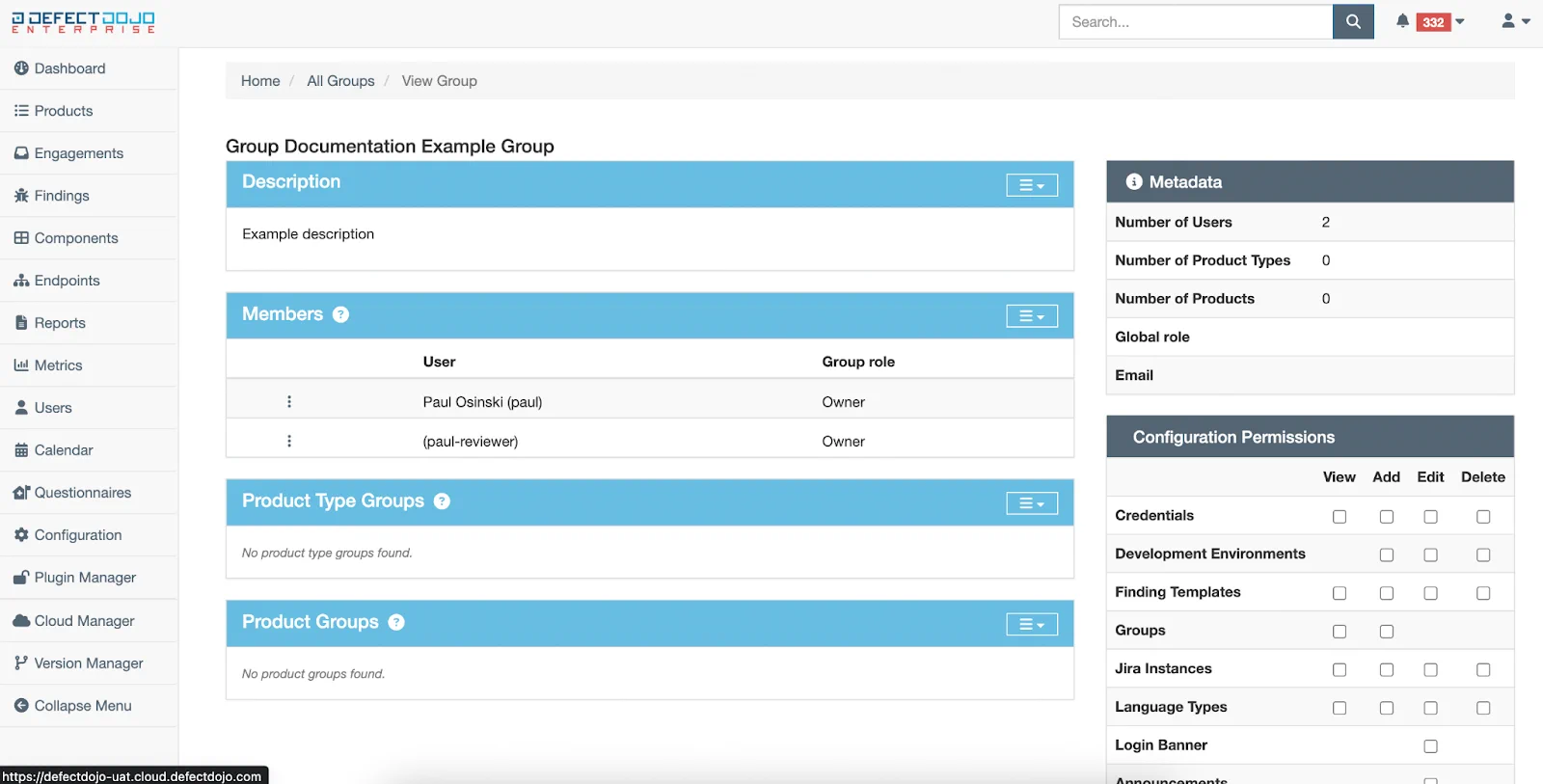Viewport: 1543px width, 784px height.
Task: Check Delete permission for Jira Instances
Action: 1483,669
